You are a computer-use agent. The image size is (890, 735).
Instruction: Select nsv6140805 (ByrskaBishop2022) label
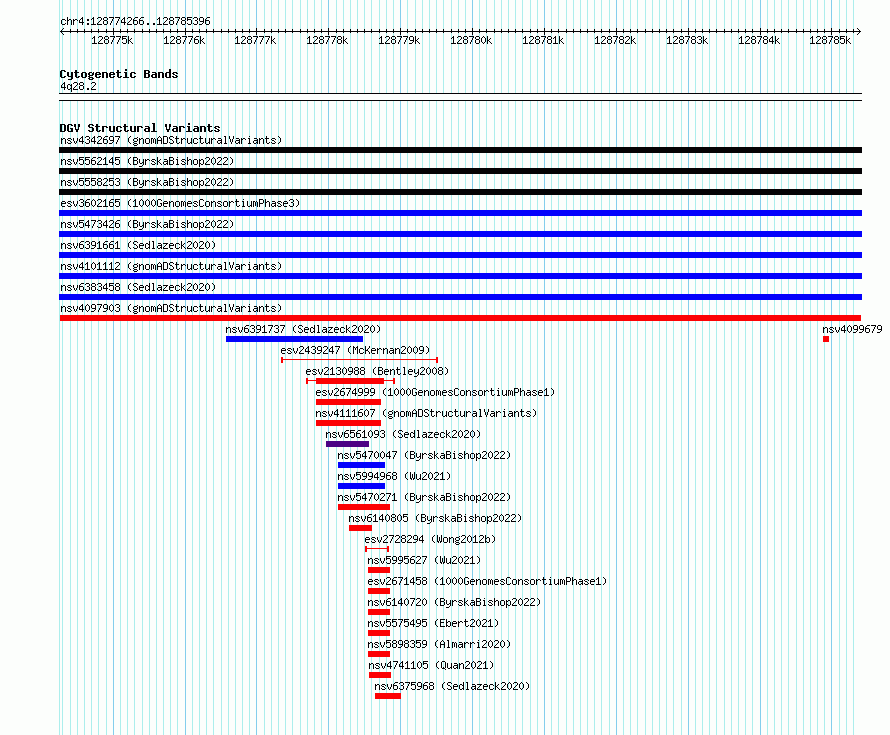[x=435, y=518]
